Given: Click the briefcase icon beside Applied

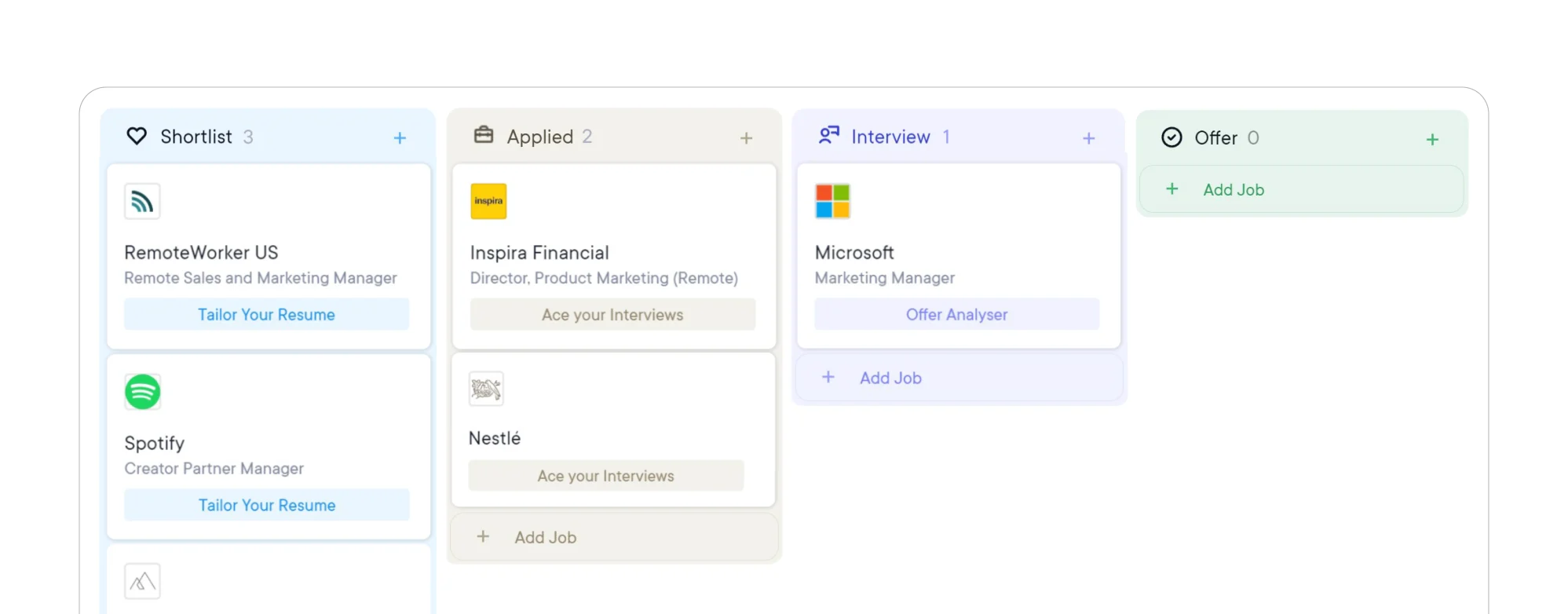Looking at the screenshot, I should pyautogui.click(x=484, y=135).
